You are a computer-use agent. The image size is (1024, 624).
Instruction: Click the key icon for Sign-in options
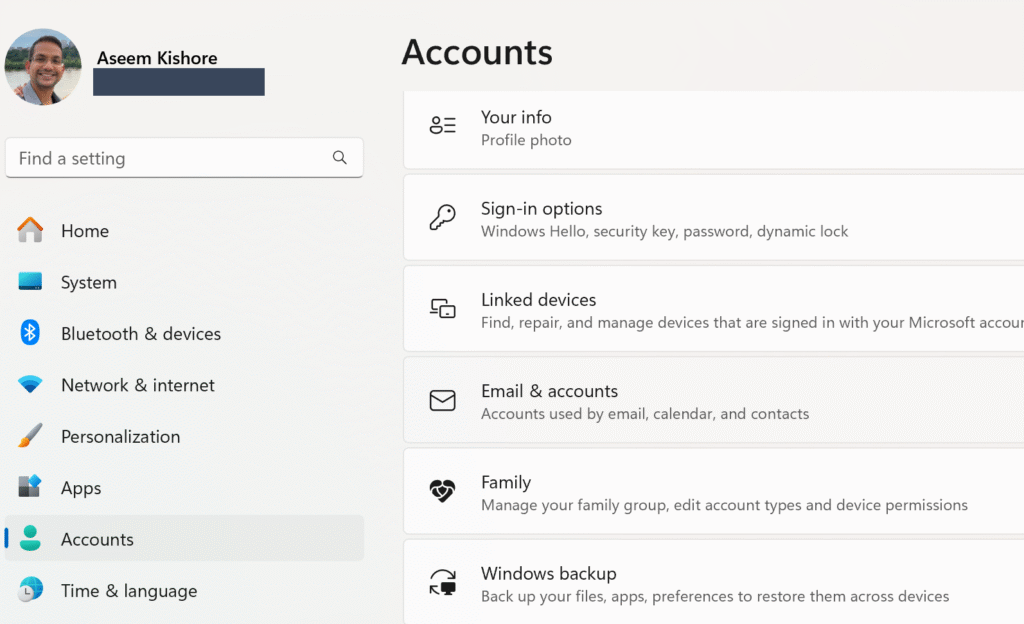pos(442,219)
